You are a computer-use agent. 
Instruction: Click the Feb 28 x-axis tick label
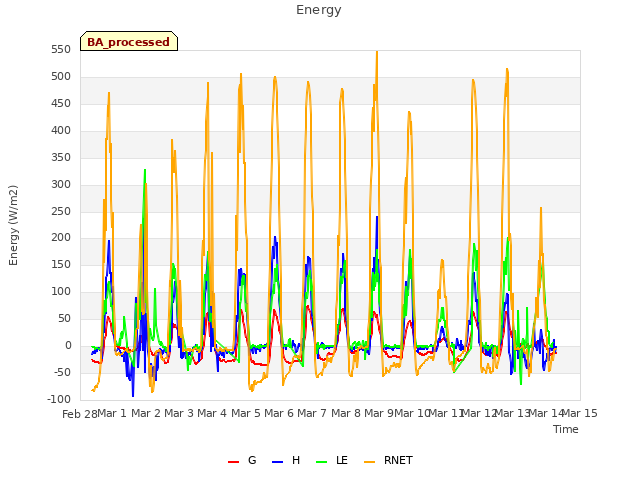coord(80,414)
